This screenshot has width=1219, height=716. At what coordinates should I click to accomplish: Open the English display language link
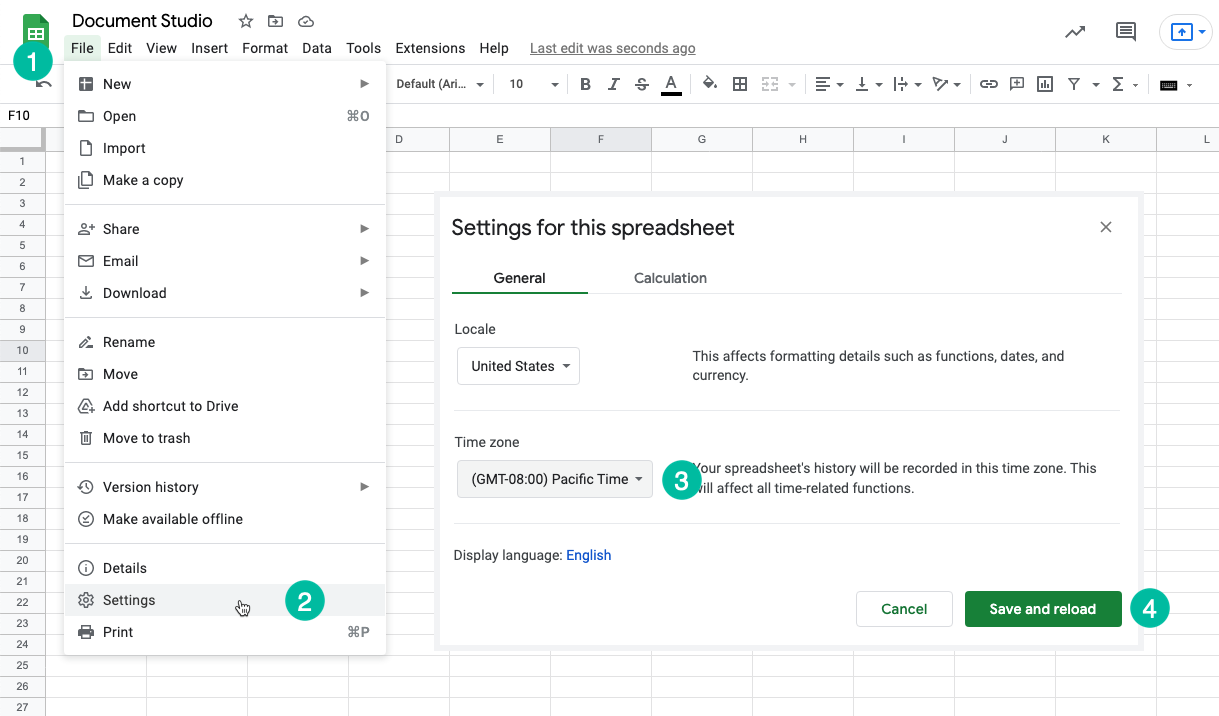[588, 555]
